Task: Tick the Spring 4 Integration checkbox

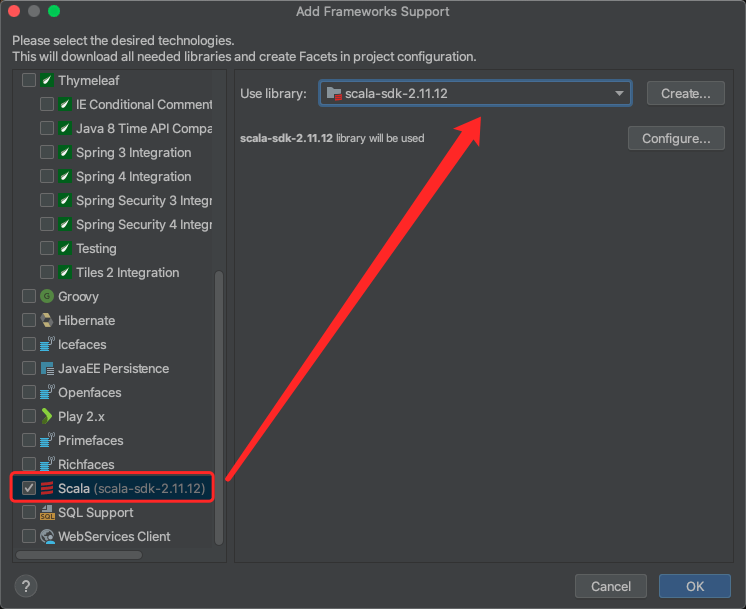Action: point(47,176)
